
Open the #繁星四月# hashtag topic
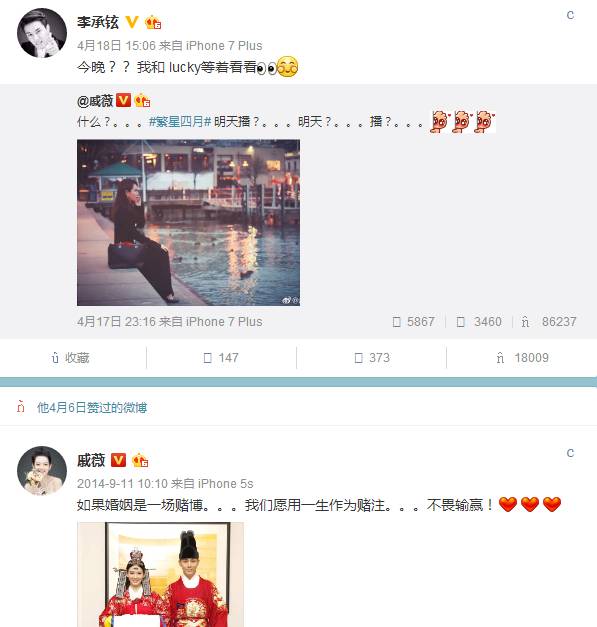click(x=180, y=121)
